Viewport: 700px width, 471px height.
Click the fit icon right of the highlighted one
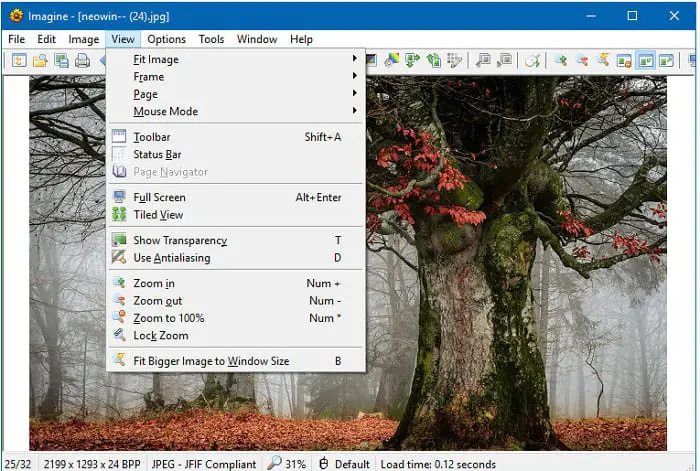click(x=666, y=60)
